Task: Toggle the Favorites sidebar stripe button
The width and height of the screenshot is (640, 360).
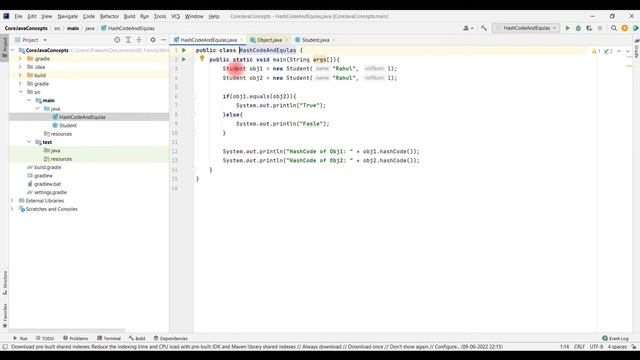Action: 4,316
